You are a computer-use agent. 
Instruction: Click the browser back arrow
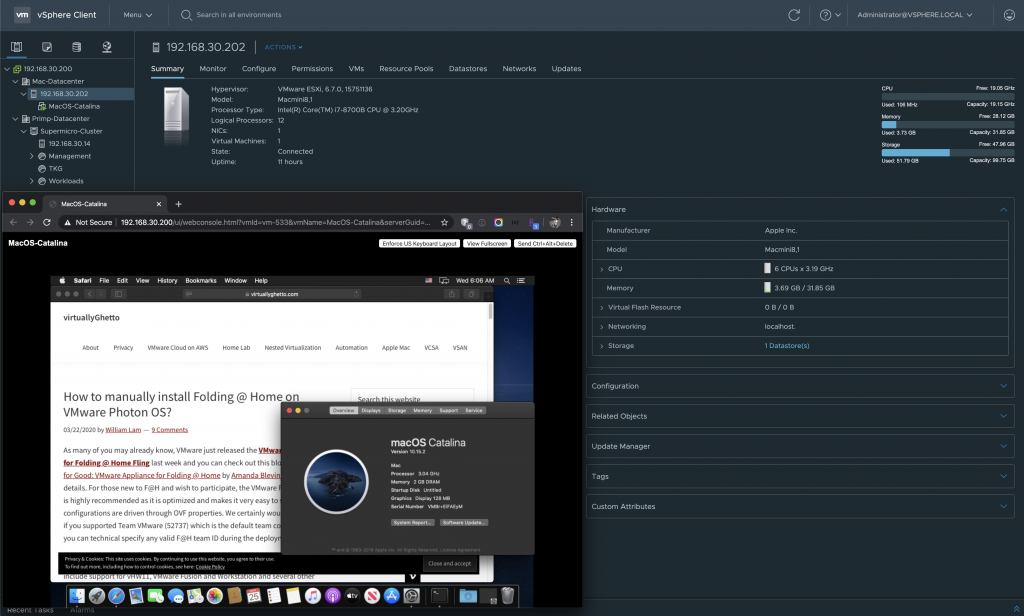pos(13,222)
